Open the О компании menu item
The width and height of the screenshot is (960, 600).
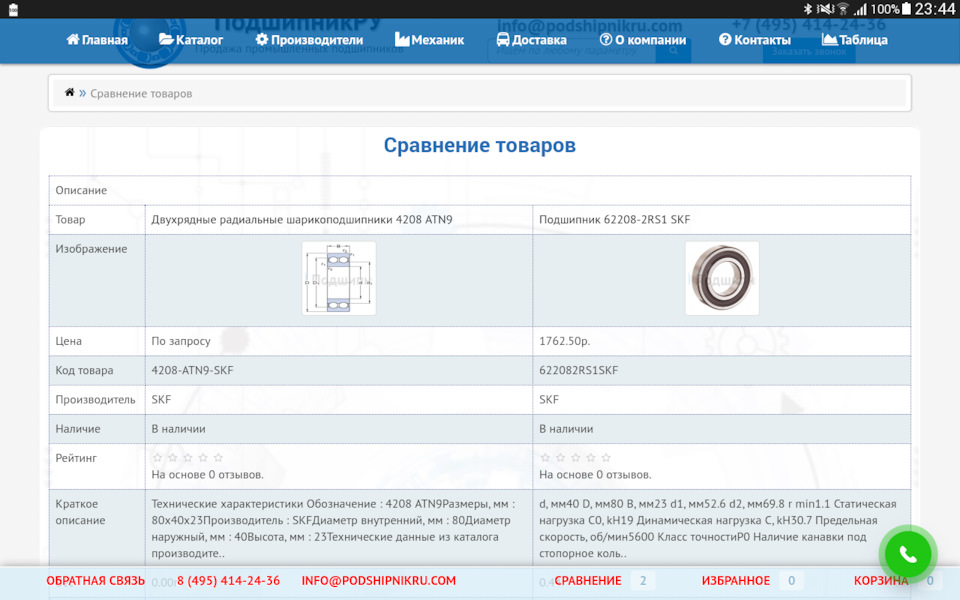click(x=642, y=40)
